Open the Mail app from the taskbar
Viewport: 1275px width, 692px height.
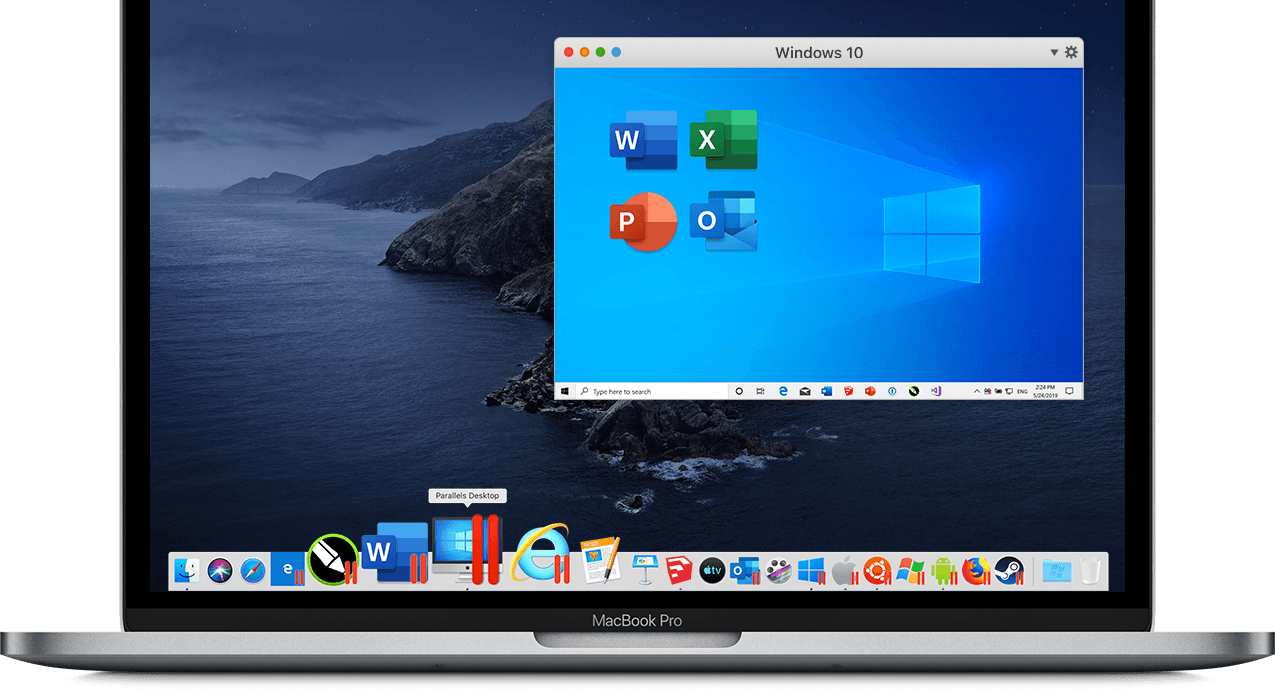805,390
